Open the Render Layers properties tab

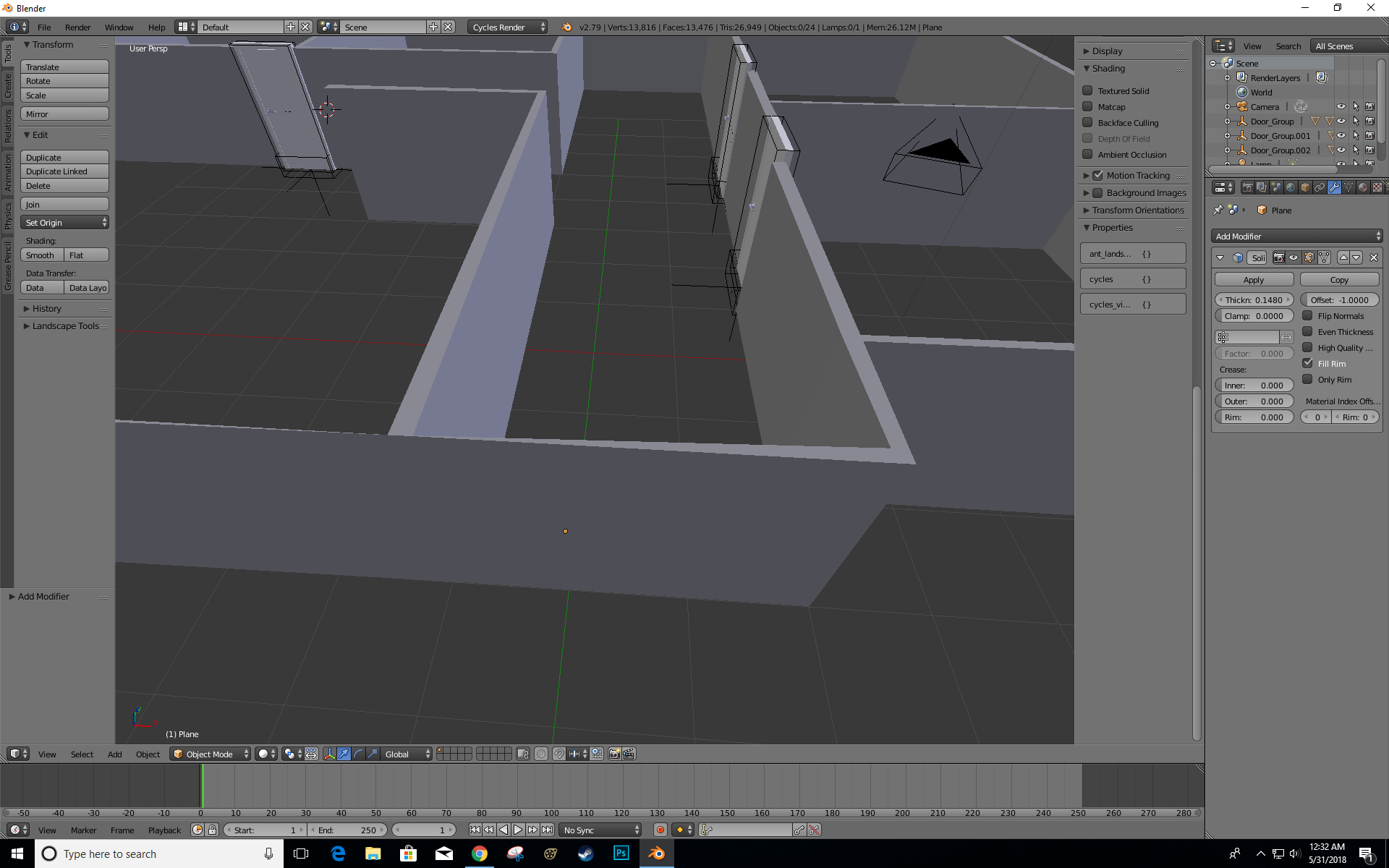pos(1262,187)
